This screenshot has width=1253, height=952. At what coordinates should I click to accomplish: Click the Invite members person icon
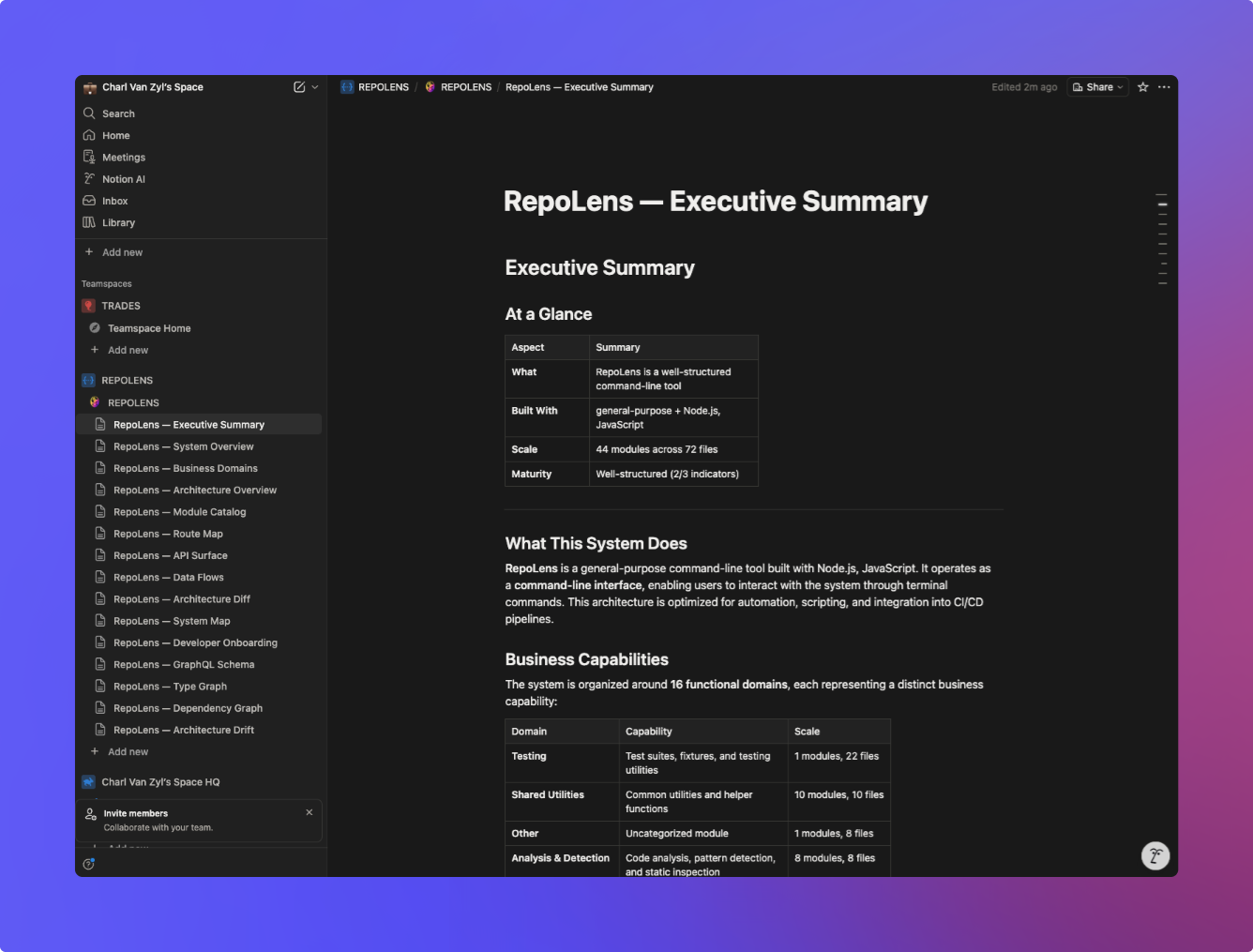(x=91, y=813)
